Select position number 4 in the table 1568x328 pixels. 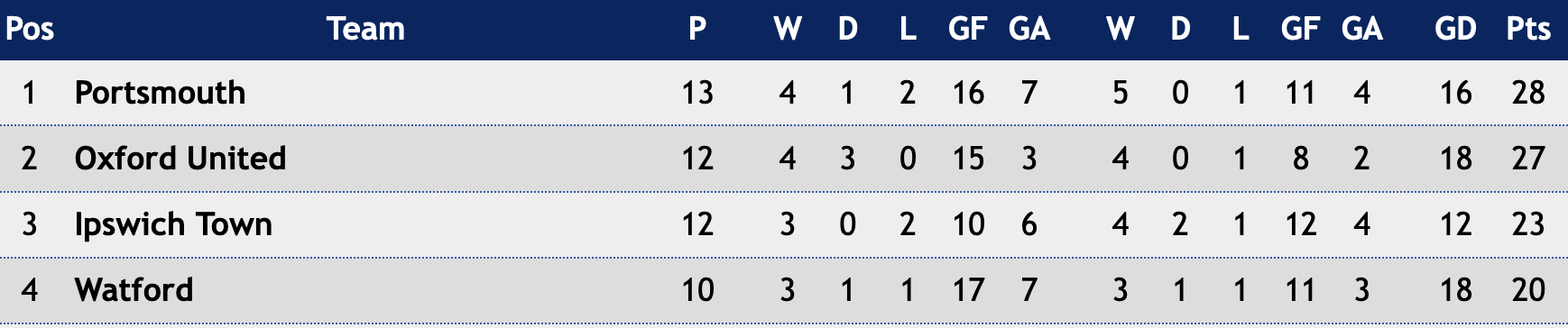[x=30, y=290]
